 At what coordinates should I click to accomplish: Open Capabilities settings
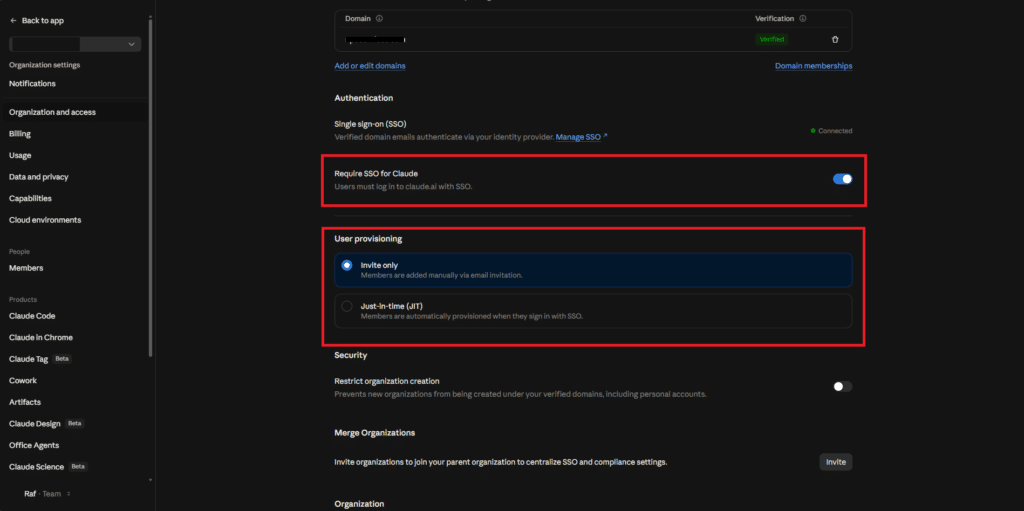pyautogui.click(x=30, y=199)
